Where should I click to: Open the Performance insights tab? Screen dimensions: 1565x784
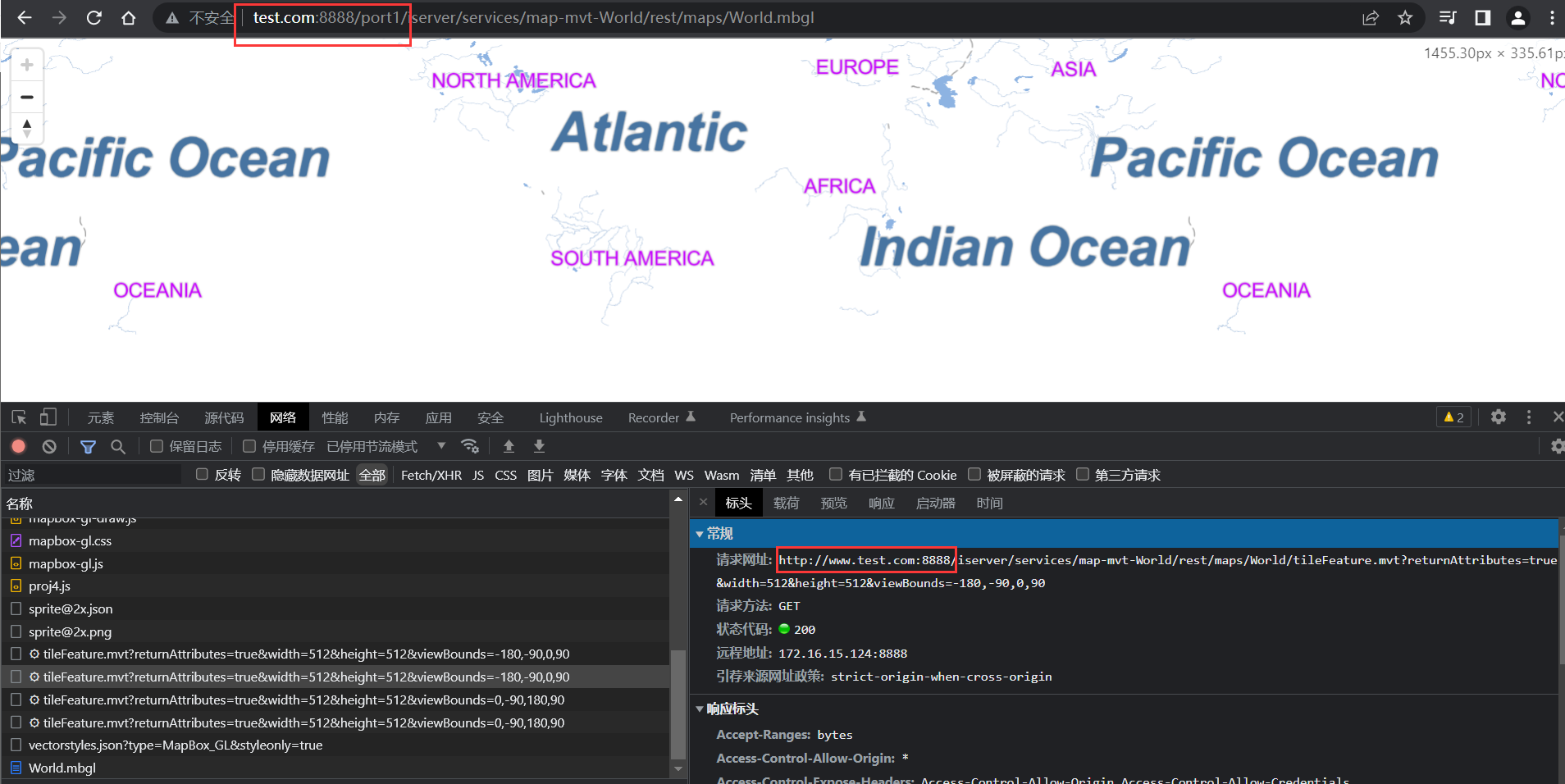click(797, 417)
